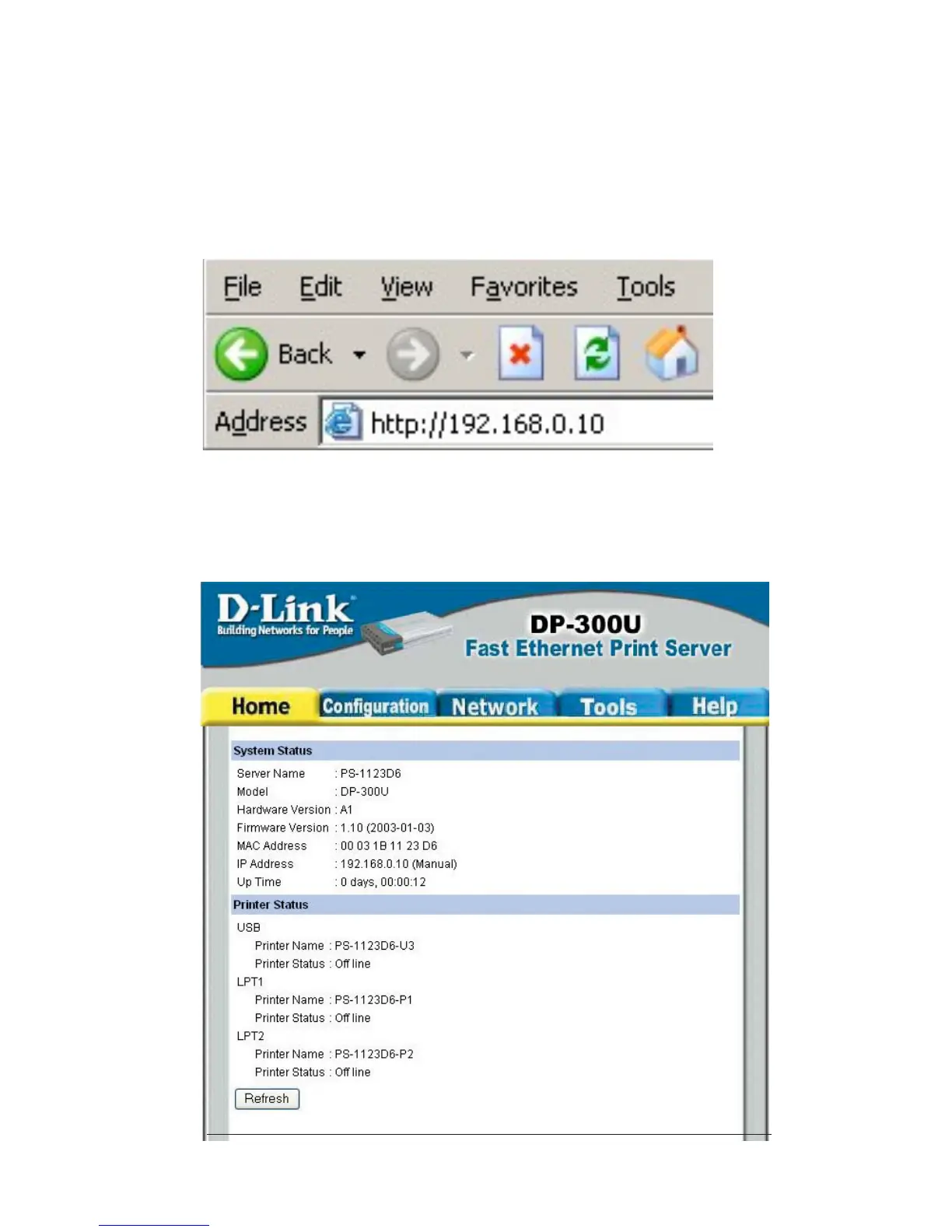This screenshot has height=1232, width=952.
Task: Click the USB port label
Action: [249, 927]
